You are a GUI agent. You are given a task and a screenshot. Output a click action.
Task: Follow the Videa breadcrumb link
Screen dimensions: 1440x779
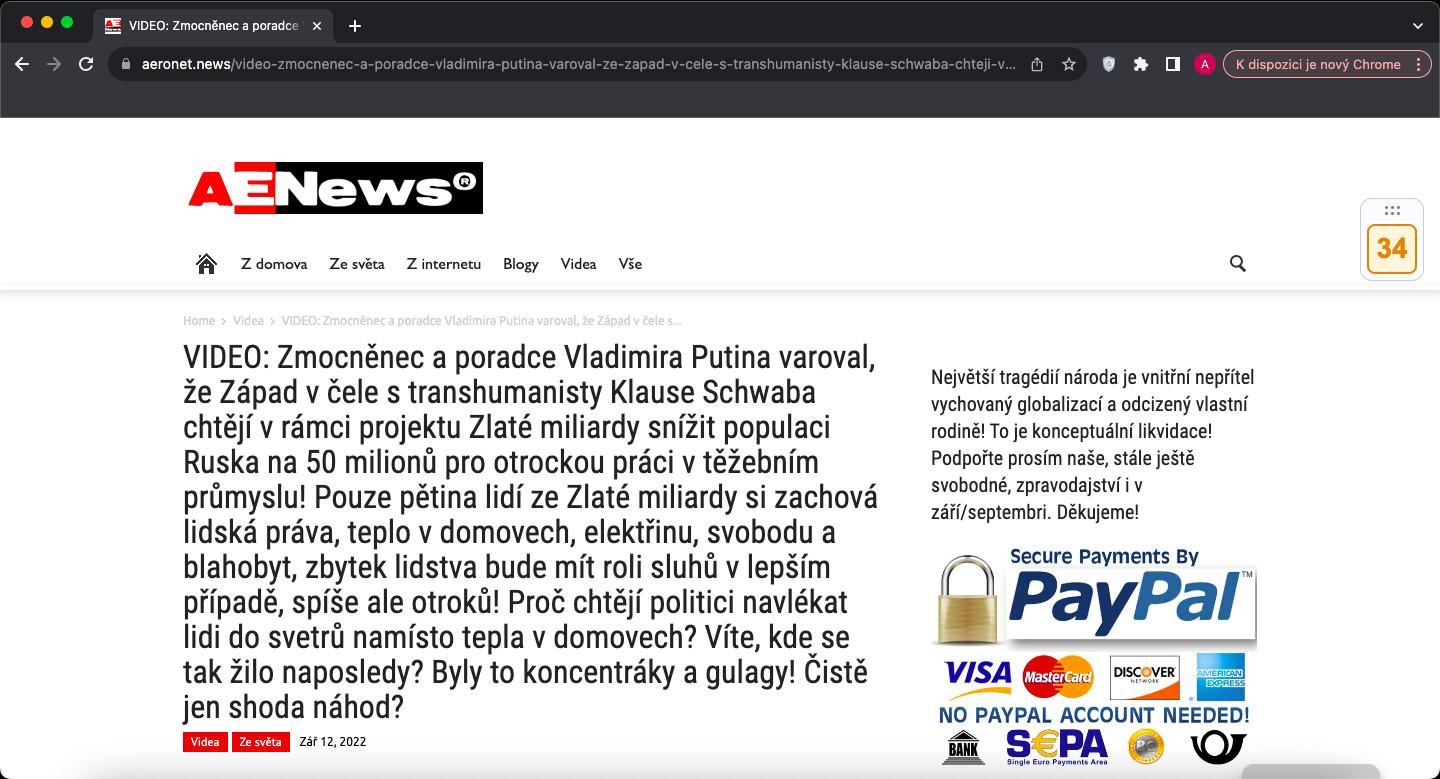248,321
